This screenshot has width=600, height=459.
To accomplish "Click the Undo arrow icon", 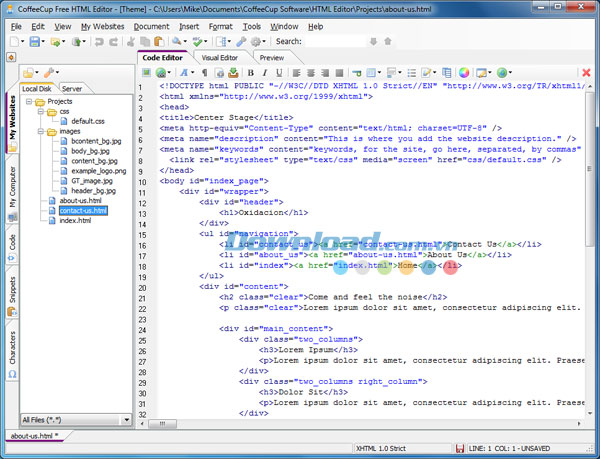I will [x=99, y=42].
